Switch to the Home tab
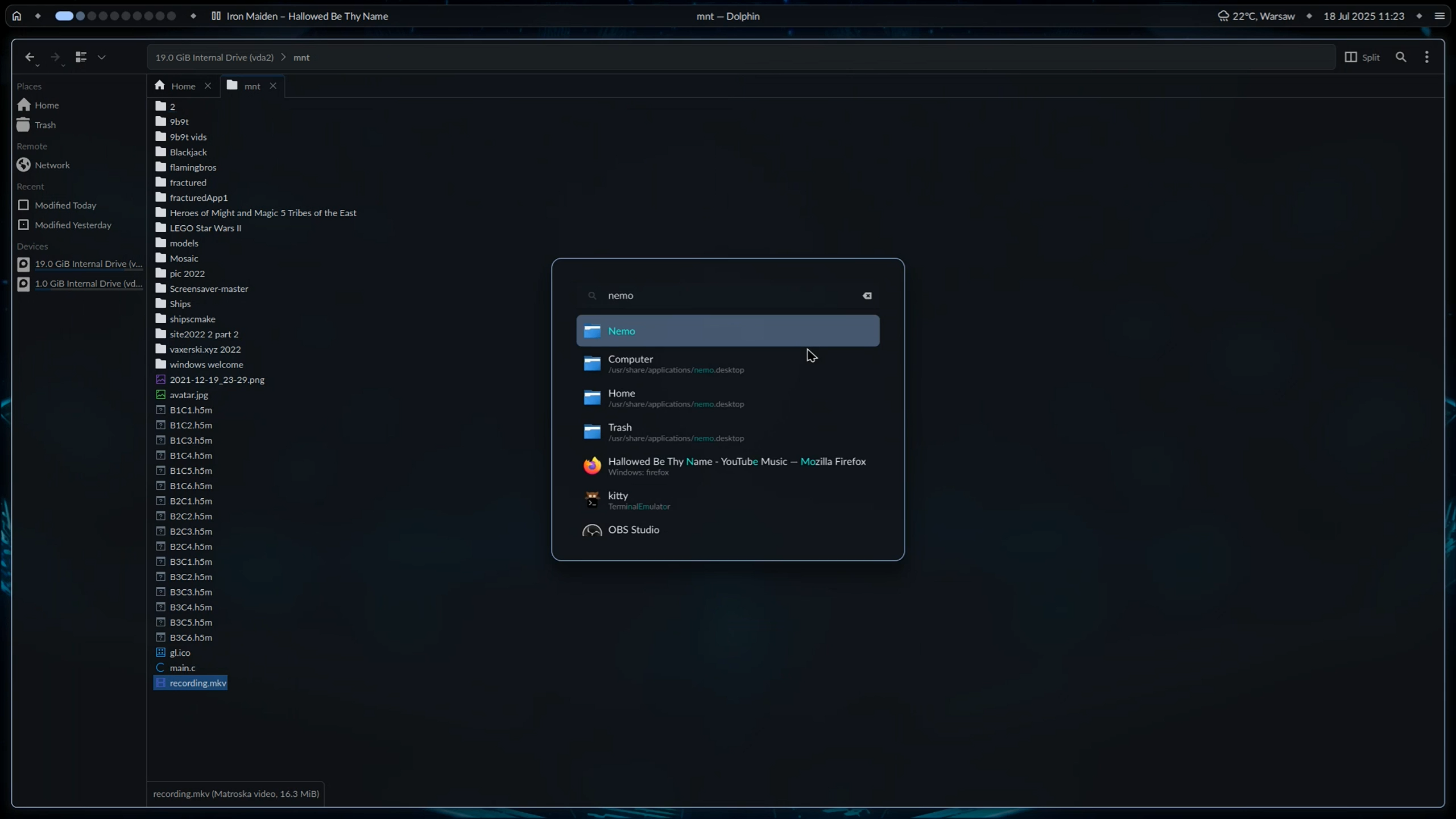1456x819 pixels. 183,86
